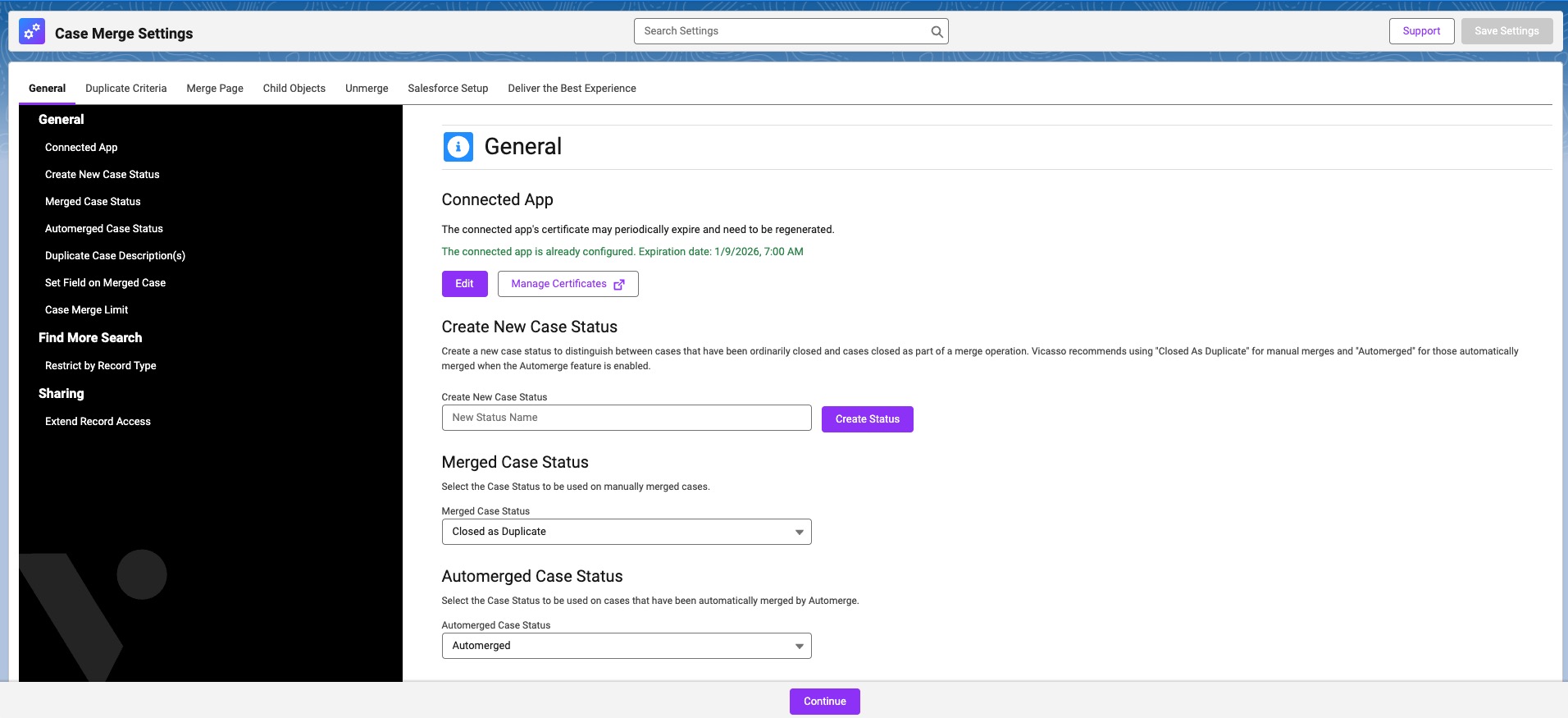Click the New Status Name input

click(627, 418)
